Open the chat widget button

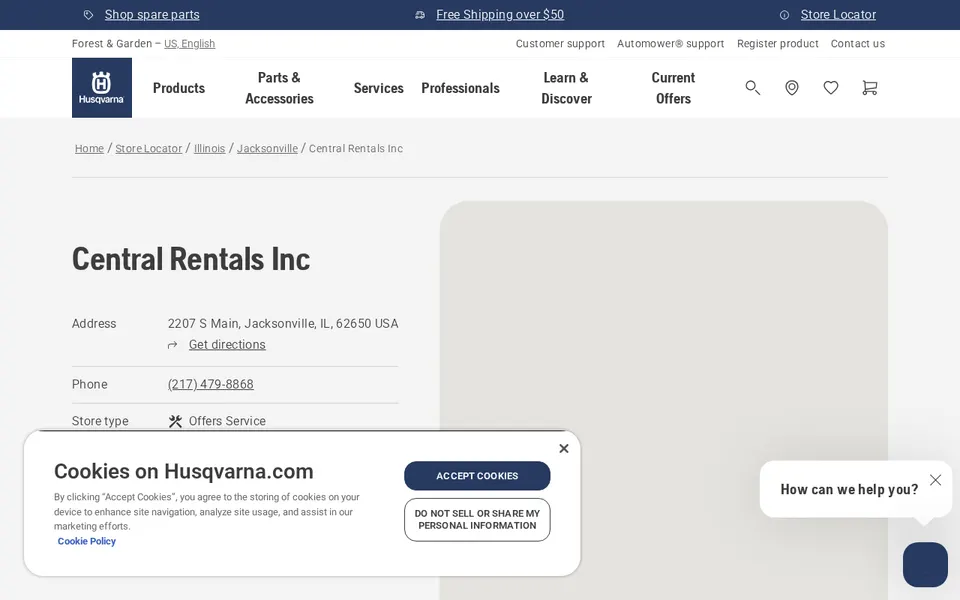(925, 564)
